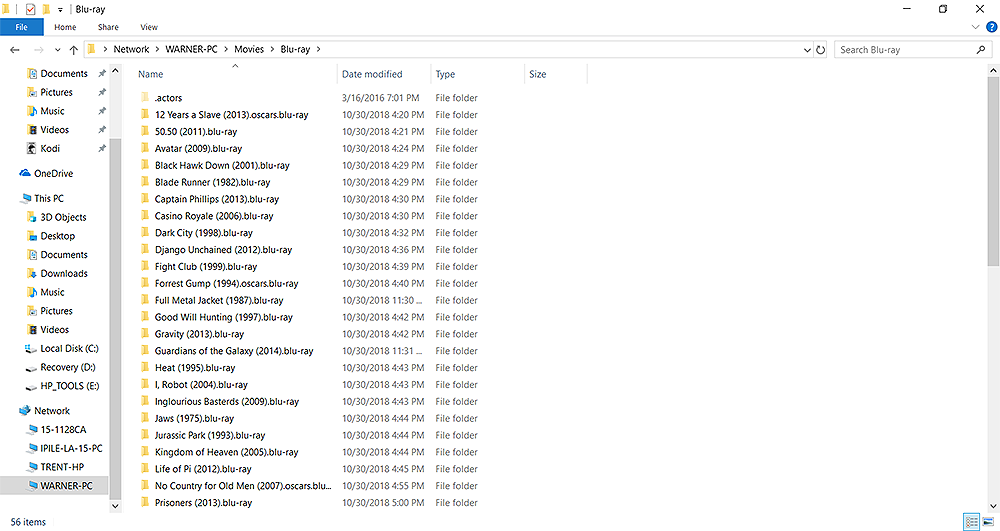Click folder icon of Blade Runner (1982)
The height and width of the screenshot is (531, 1000).
(x=145, y=182)
